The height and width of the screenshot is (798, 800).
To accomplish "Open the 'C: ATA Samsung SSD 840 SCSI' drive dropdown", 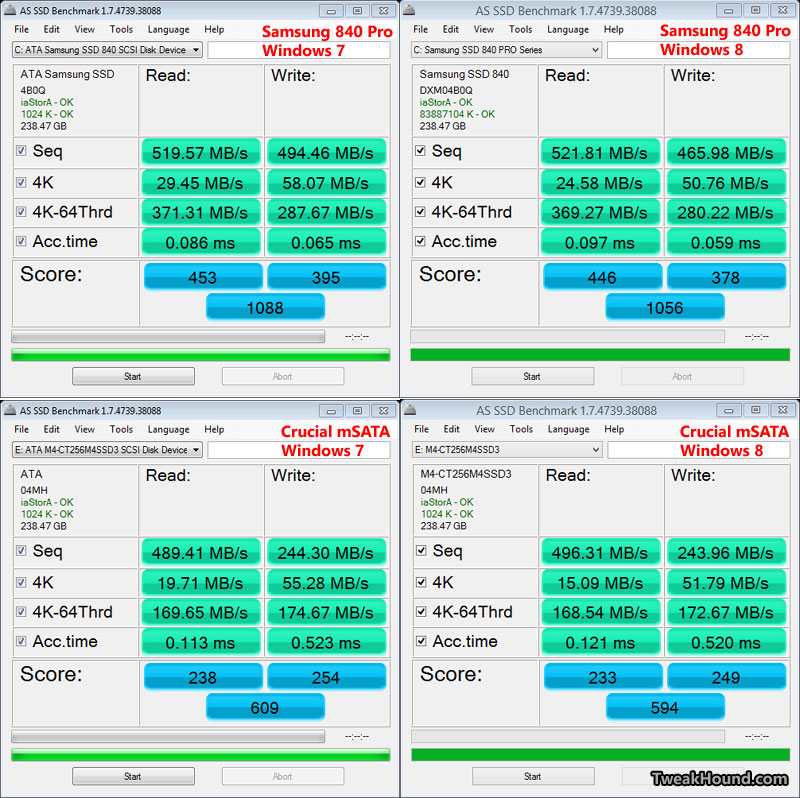I will pyautogui.click(x=107, y=50).
